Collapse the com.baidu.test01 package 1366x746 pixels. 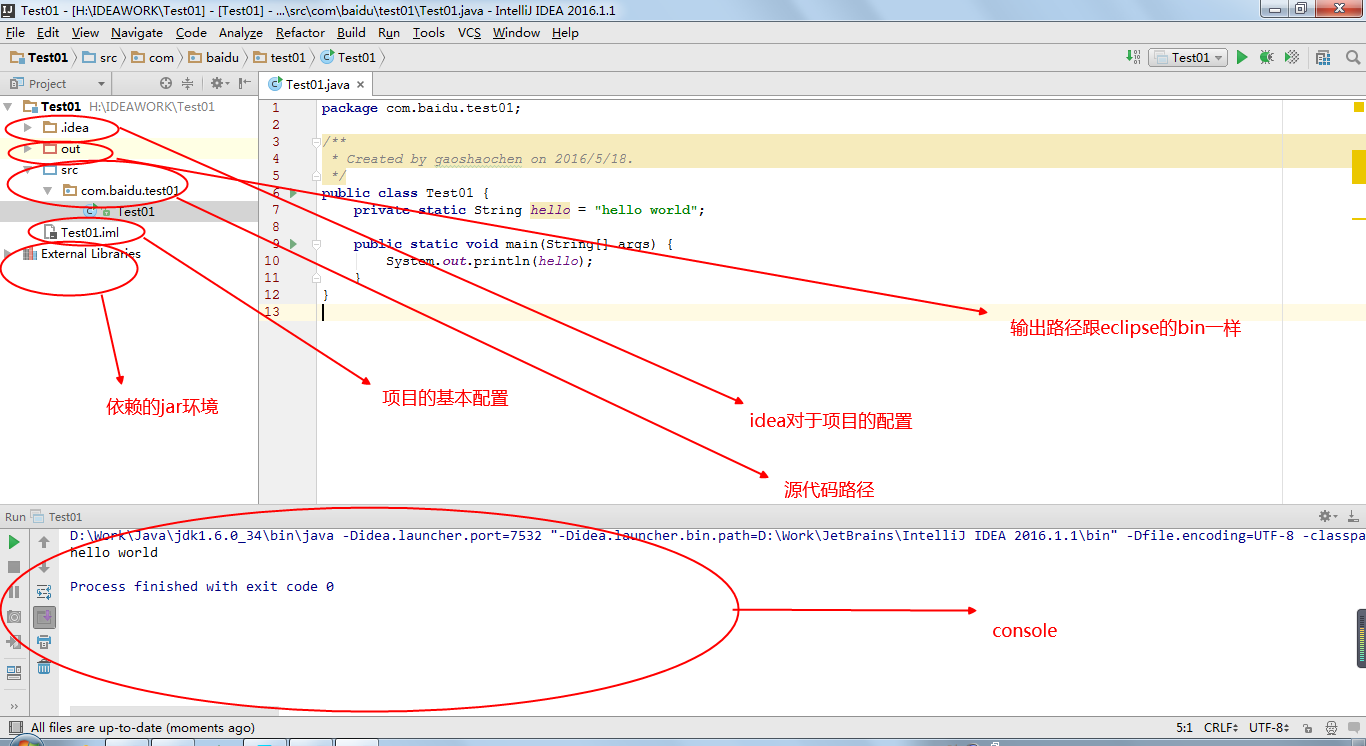click(x=48, y=191)
